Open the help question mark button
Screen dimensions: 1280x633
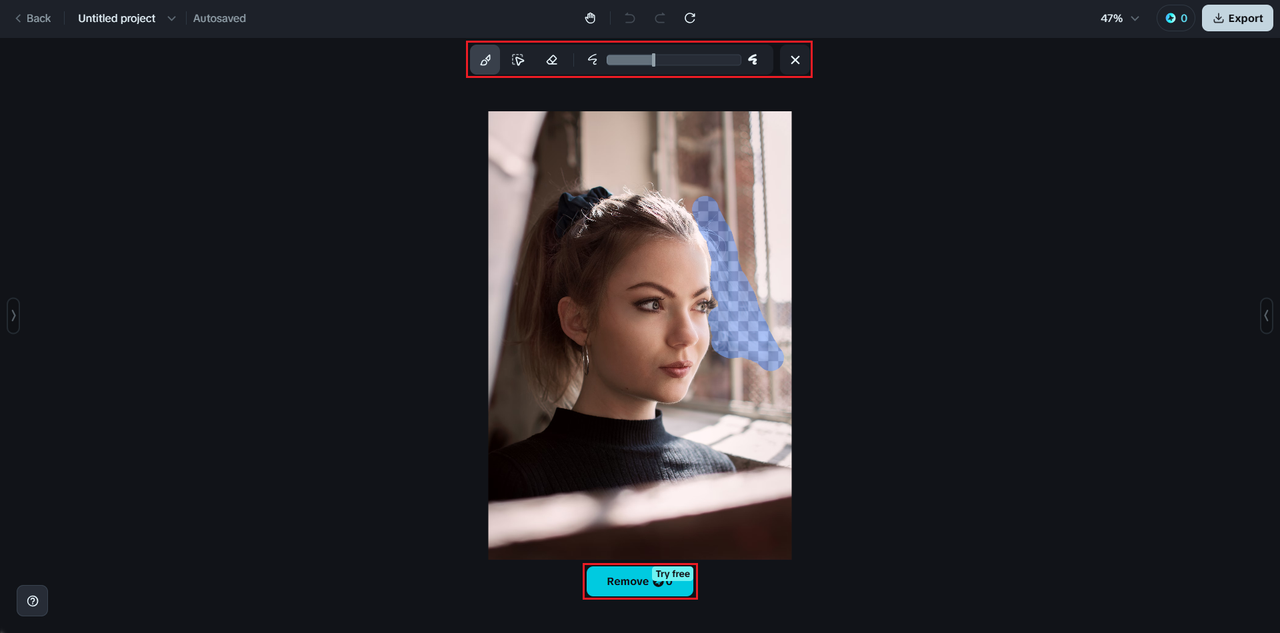tap(32, 601)
